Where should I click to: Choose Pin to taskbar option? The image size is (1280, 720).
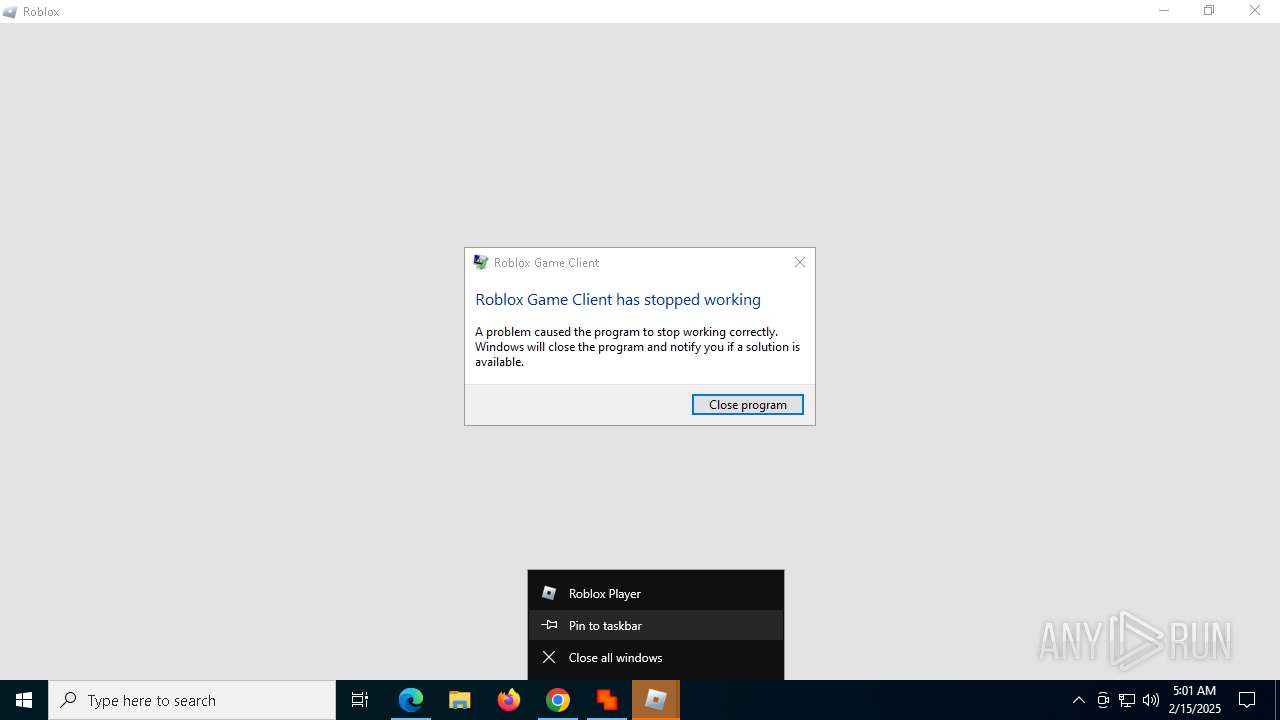click(656, 625)
